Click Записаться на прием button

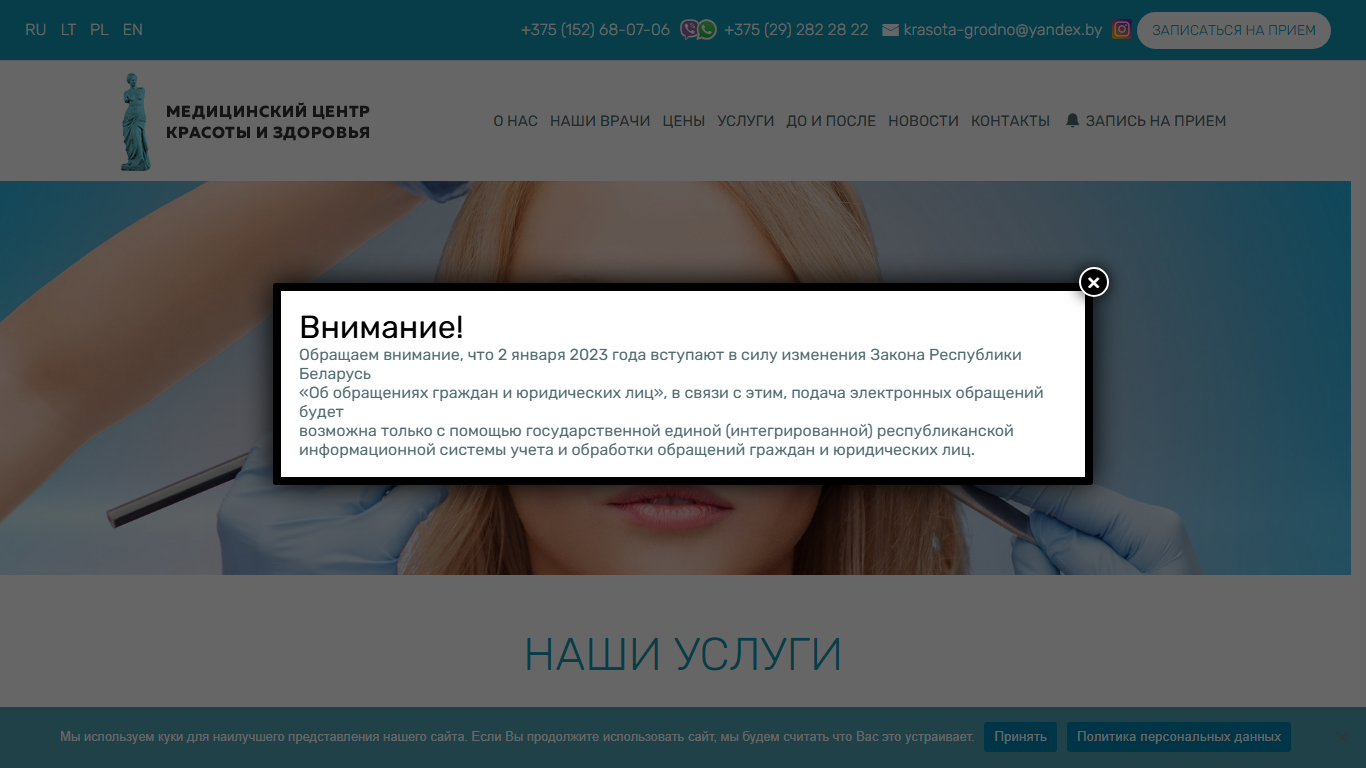point(1234,30)
